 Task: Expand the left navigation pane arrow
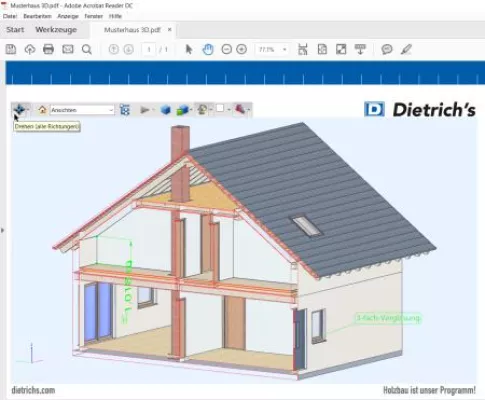(2, 230)
